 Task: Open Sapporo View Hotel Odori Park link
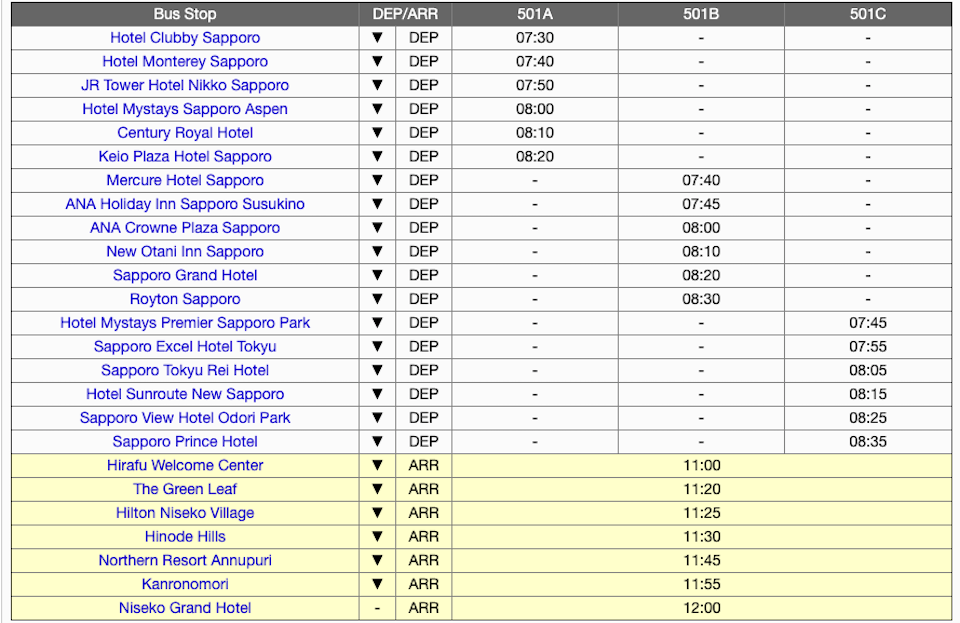(185, 418)
